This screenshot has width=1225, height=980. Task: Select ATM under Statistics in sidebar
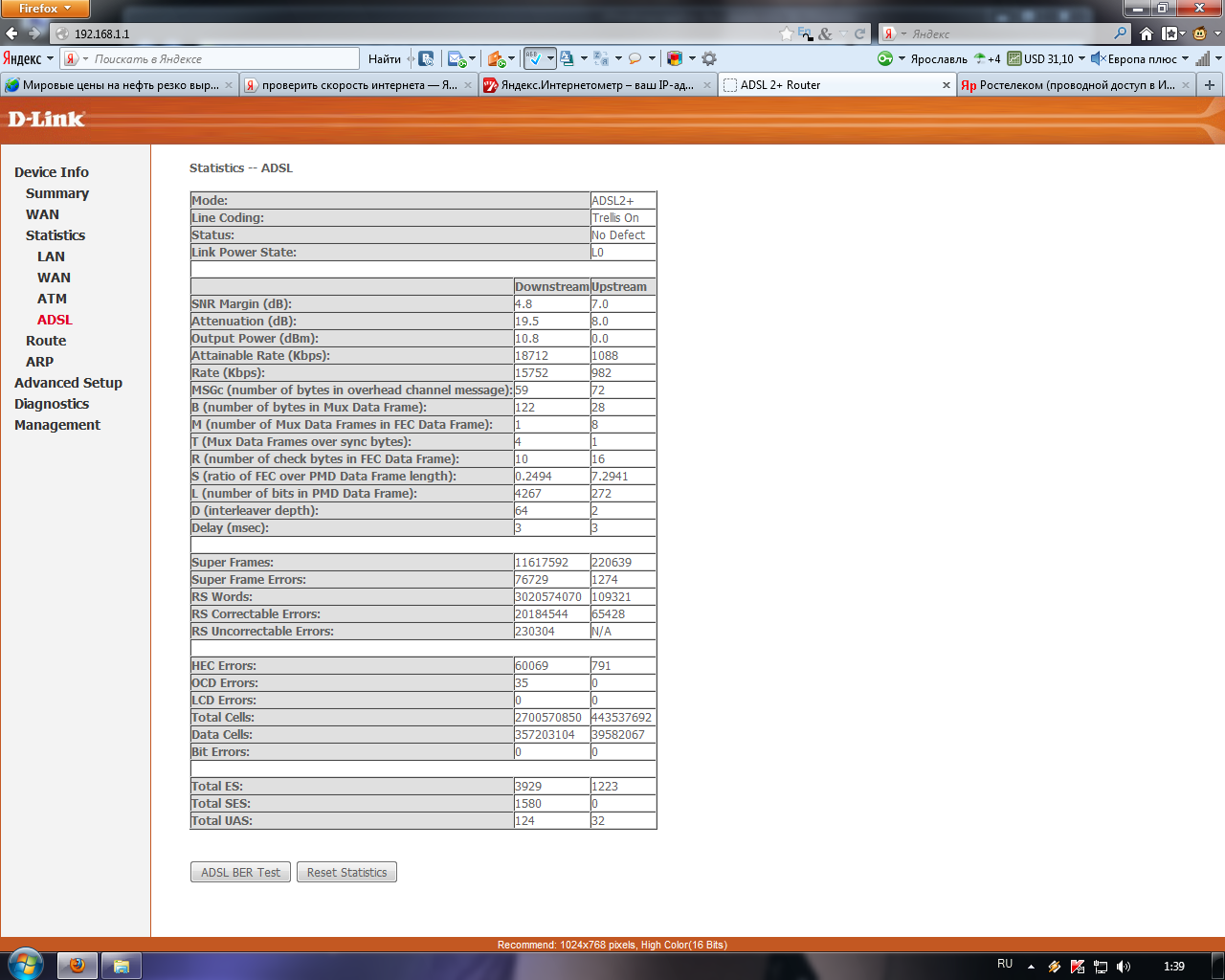coord(52,299)
